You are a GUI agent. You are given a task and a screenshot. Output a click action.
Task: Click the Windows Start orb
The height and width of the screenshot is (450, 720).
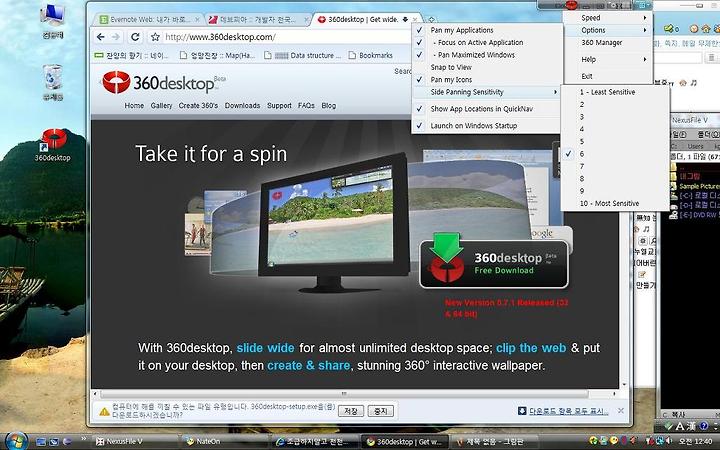(15, 441)
